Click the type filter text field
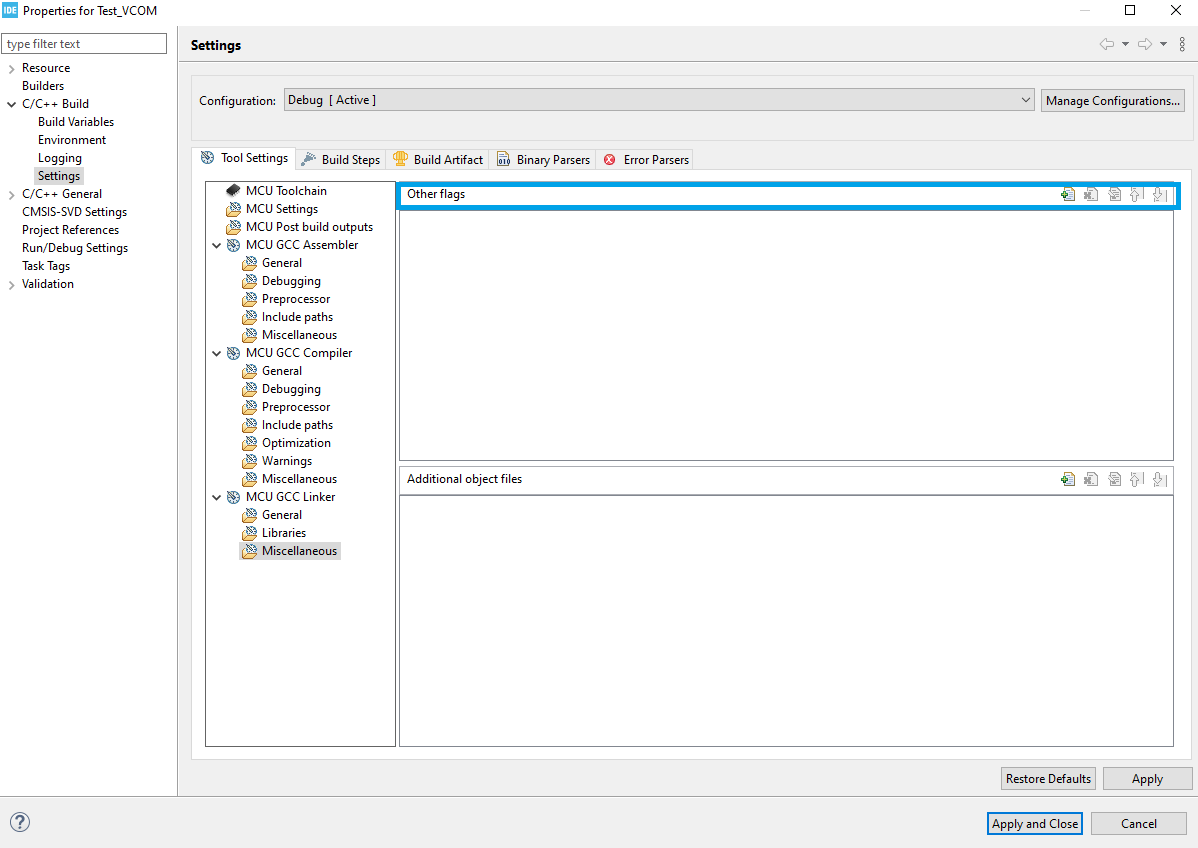Viewport: 1198px width, 848px height. [x=84, y=43]
